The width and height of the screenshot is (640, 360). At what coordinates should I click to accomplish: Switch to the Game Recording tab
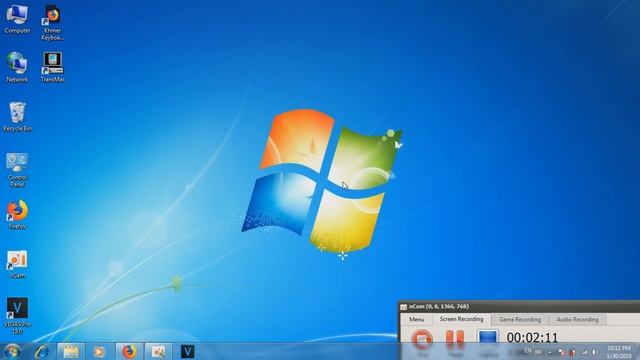[x=520, y=320]
